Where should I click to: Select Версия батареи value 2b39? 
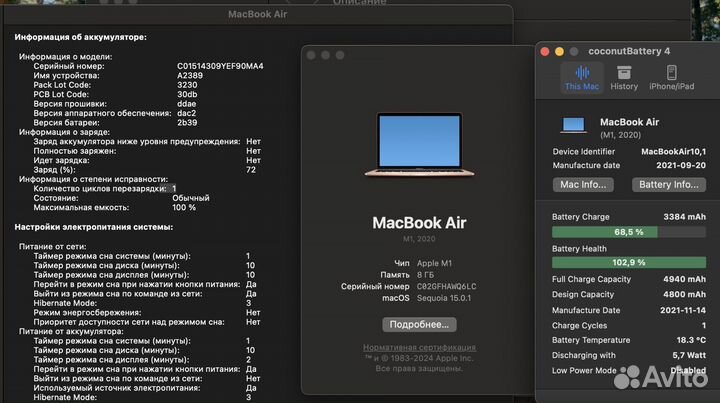(187, 123)
